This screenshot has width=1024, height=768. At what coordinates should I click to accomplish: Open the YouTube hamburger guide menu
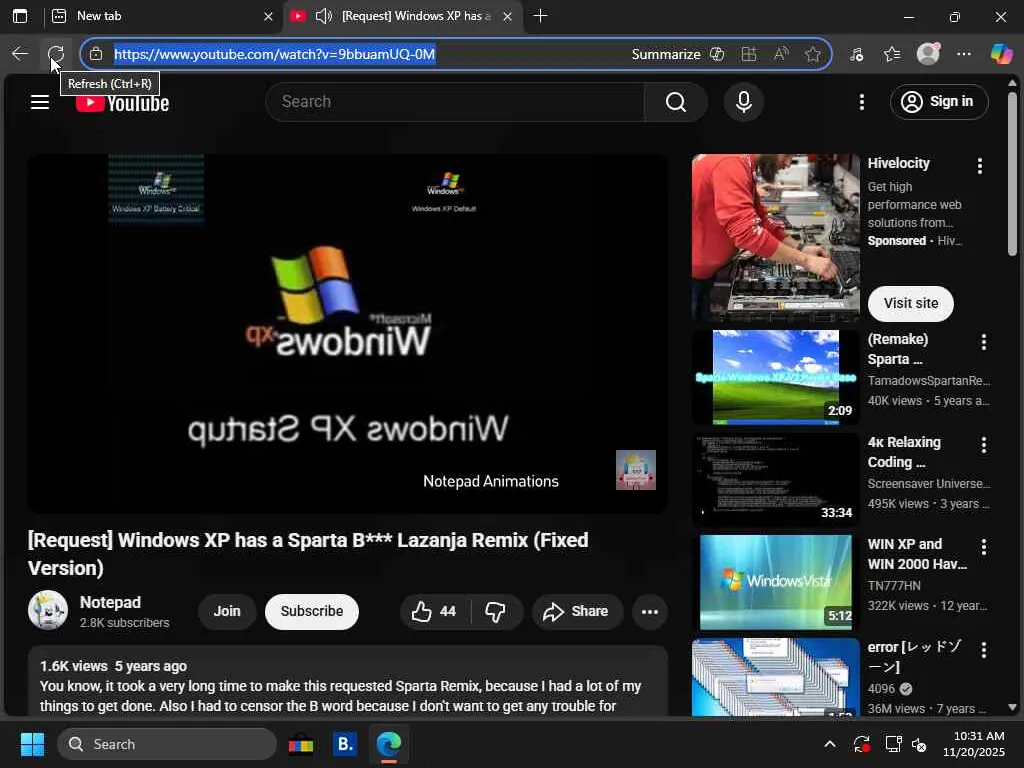40,102
